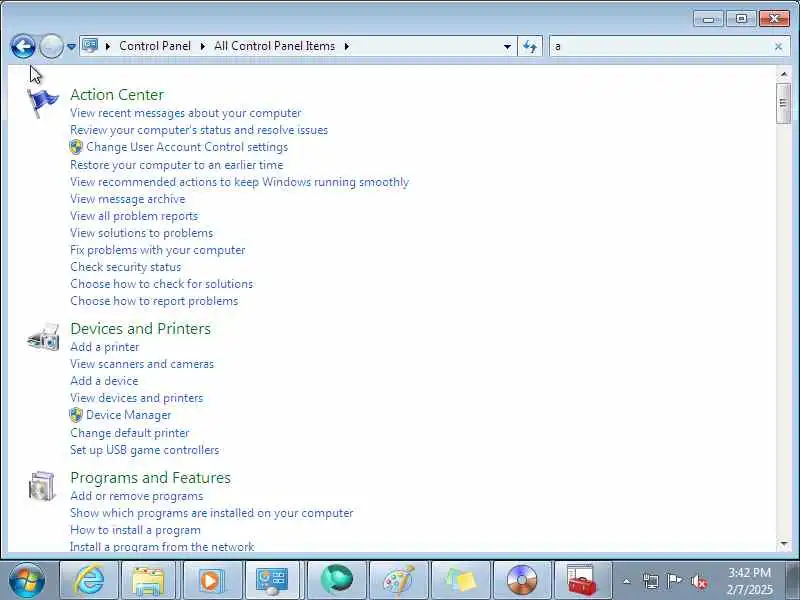Open Device Manager link
The image size is (800, 600).
(129, 415)
